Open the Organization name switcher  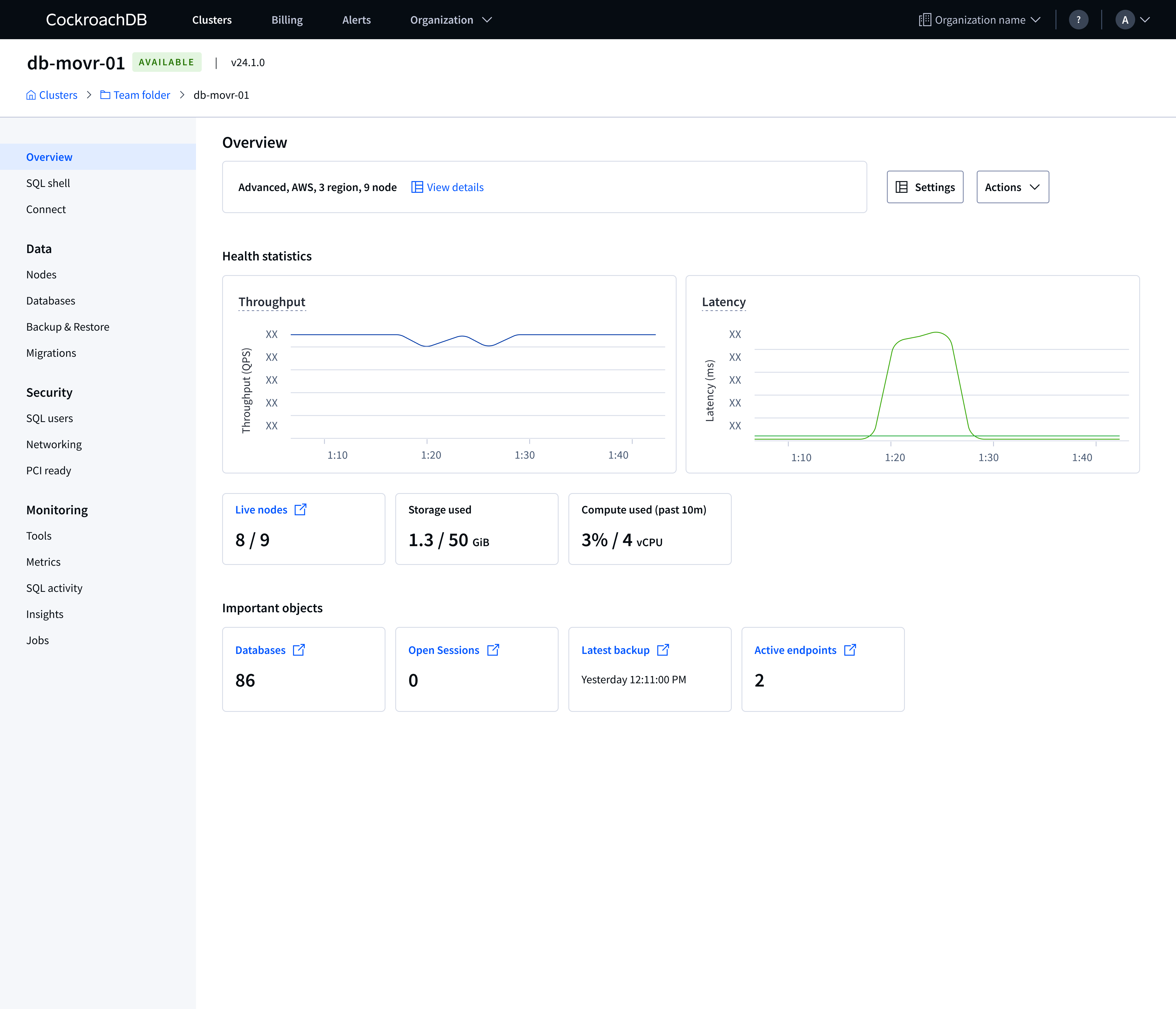pyautogui.click(x=980, y=20)
